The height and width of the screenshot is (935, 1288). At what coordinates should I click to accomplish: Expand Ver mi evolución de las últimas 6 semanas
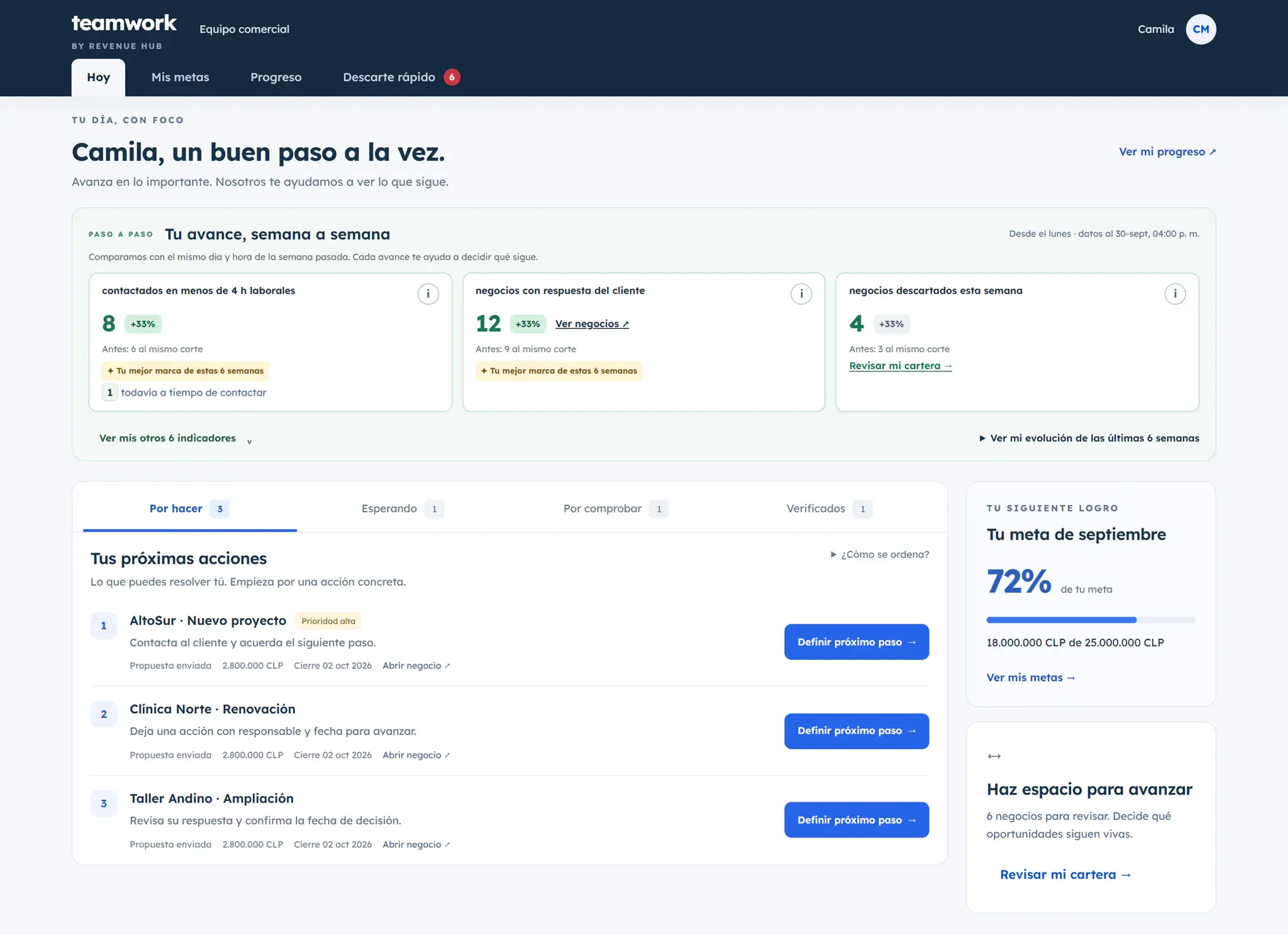[1089, 438]
